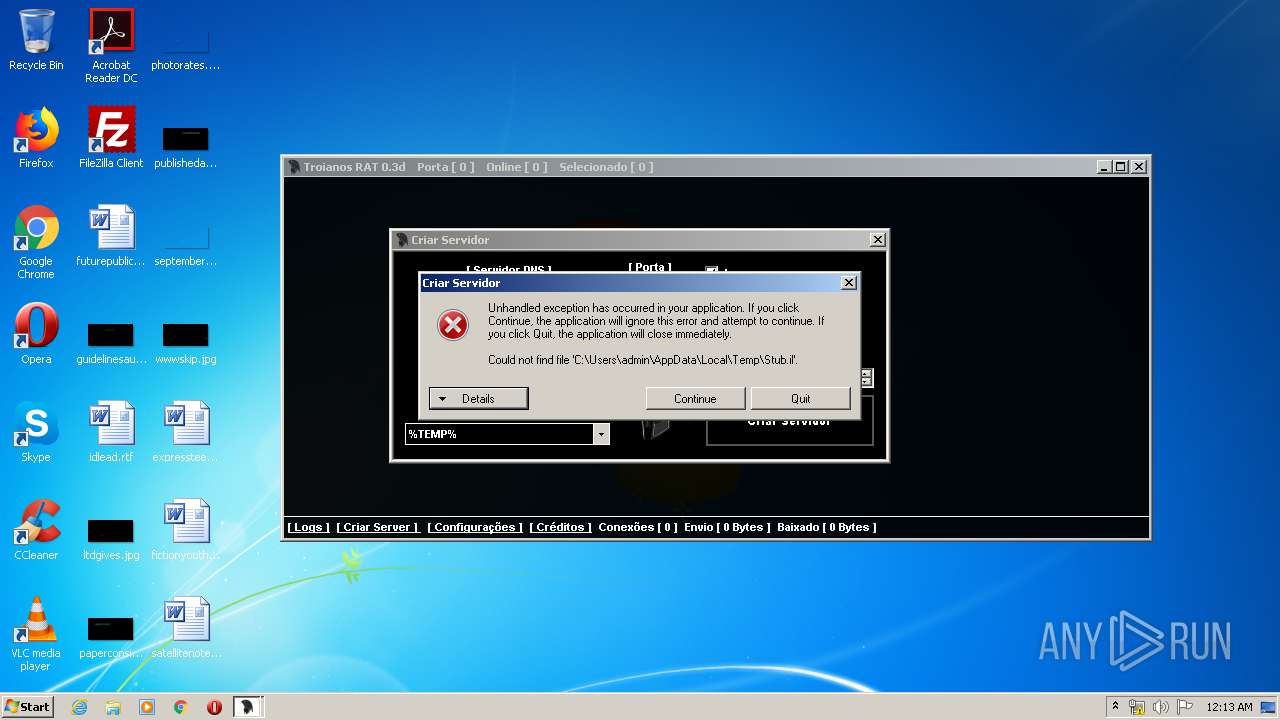
Task: Open VLC media player desktop shortcut
Action: point(36,634)
